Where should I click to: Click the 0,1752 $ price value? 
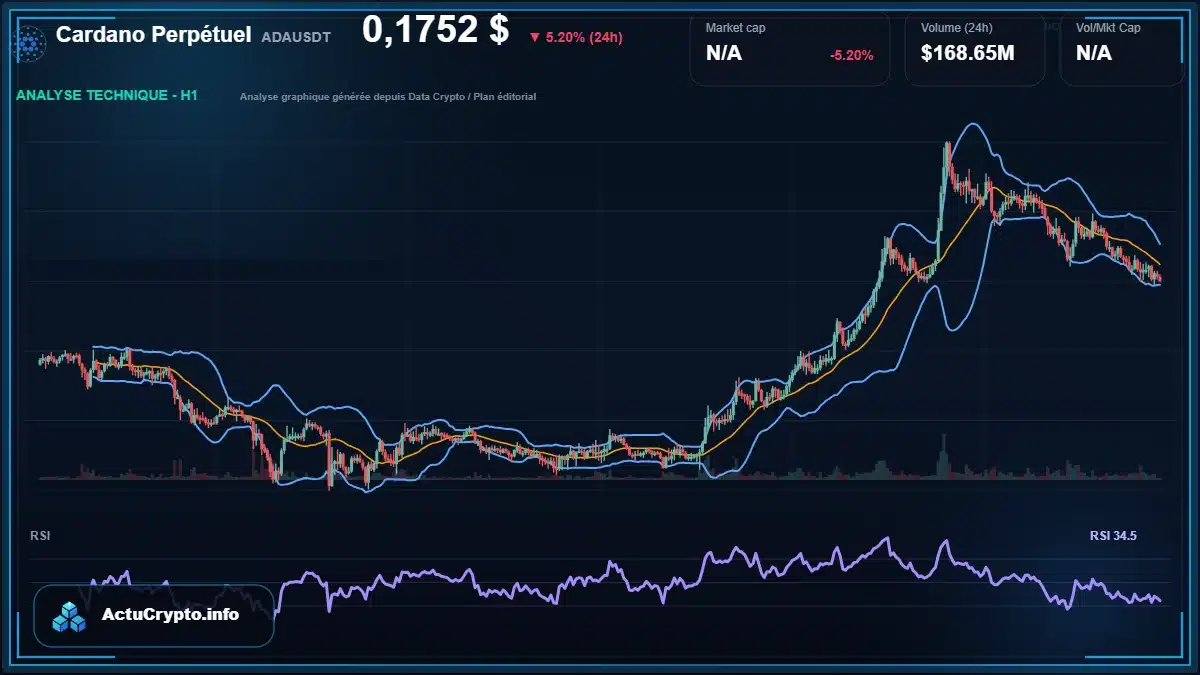(x=435, y=30)
